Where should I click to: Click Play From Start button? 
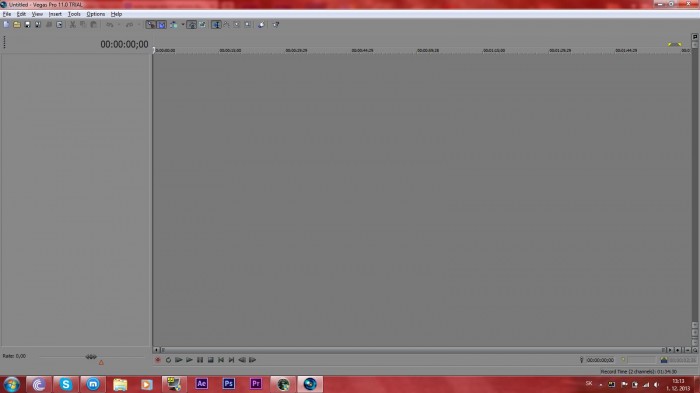click(179, 360)
